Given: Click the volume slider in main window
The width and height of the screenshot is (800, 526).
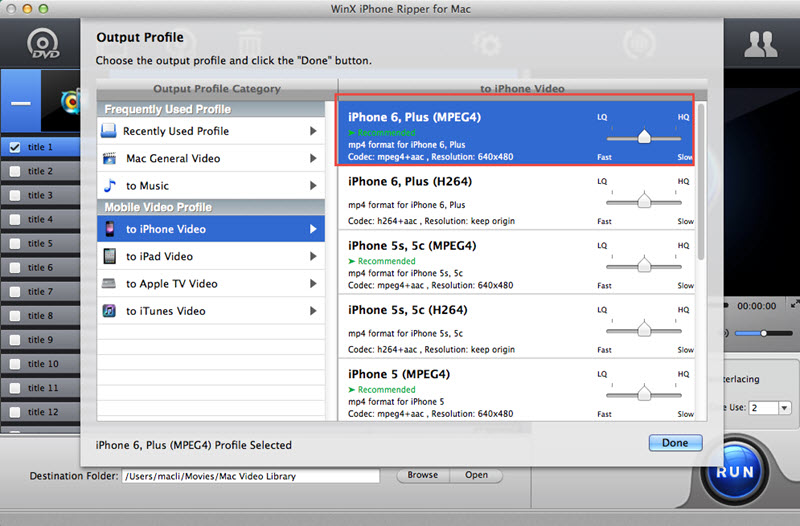Looking at the screenshot, I should click(x=763, y=333).
